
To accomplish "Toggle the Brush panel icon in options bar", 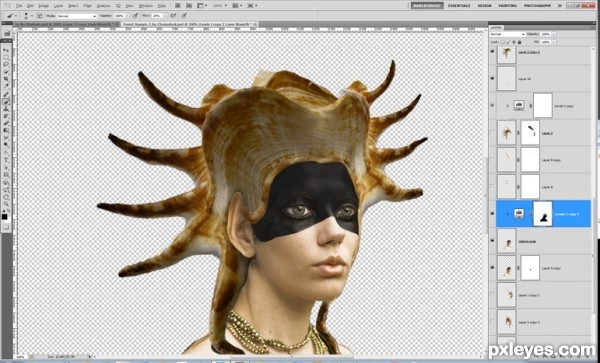I will (39, 16).
